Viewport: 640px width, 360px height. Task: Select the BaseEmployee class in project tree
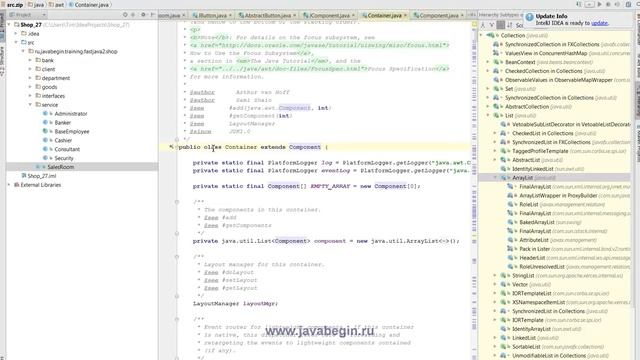[x=72, y=131]
